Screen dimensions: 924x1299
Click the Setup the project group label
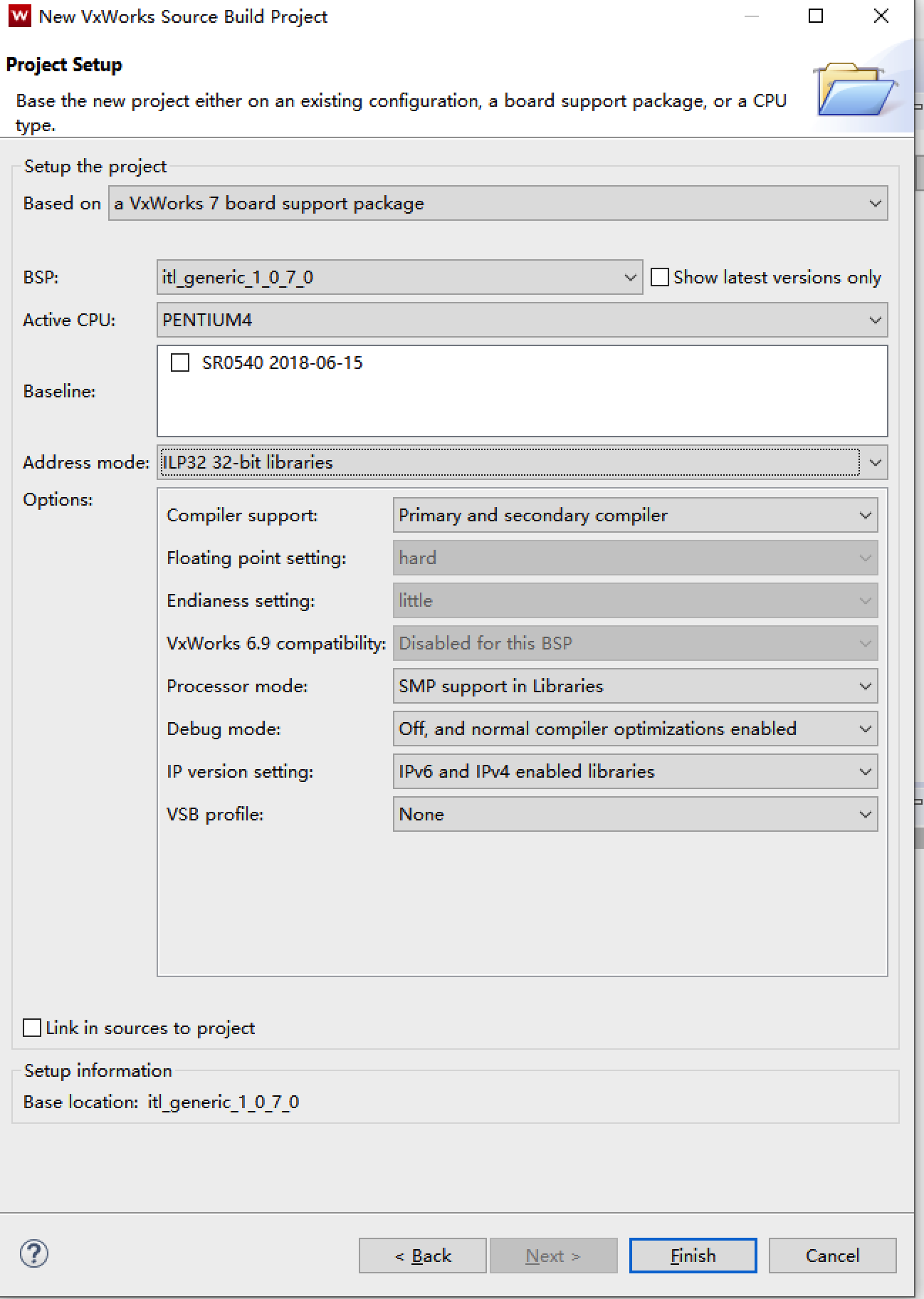click(95, 166)
